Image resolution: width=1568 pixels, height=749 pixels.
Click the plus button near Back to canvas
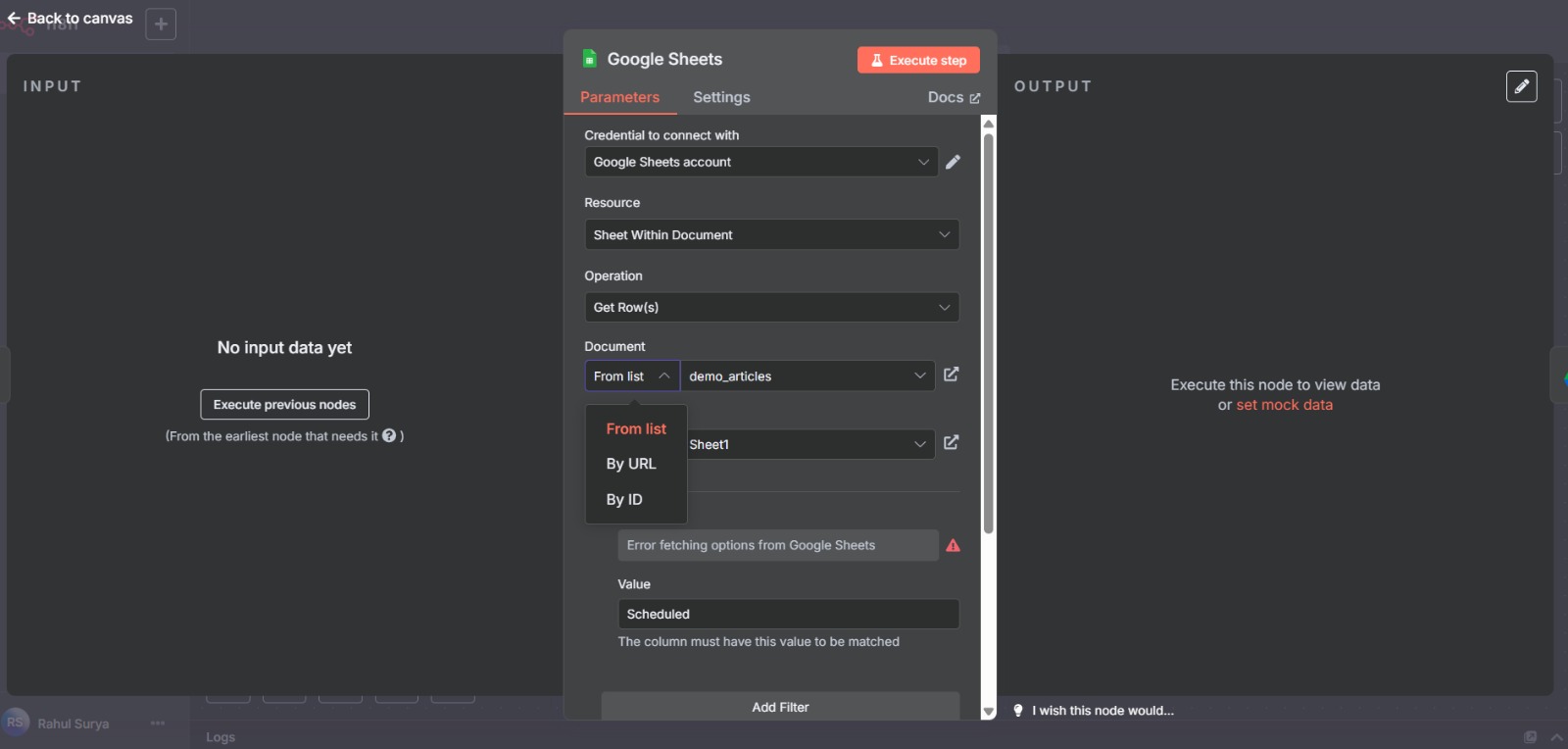161,24
